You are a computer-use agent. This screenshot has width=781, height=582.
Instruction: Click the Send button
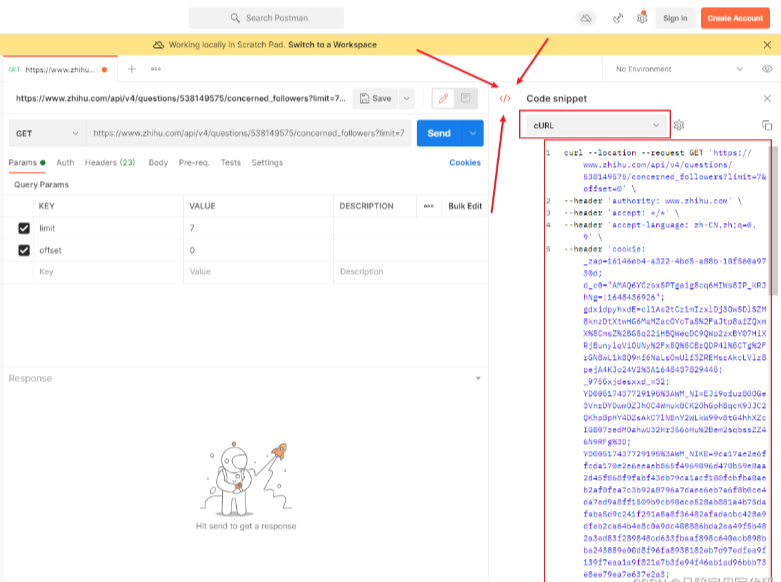(x=439, y=134)
